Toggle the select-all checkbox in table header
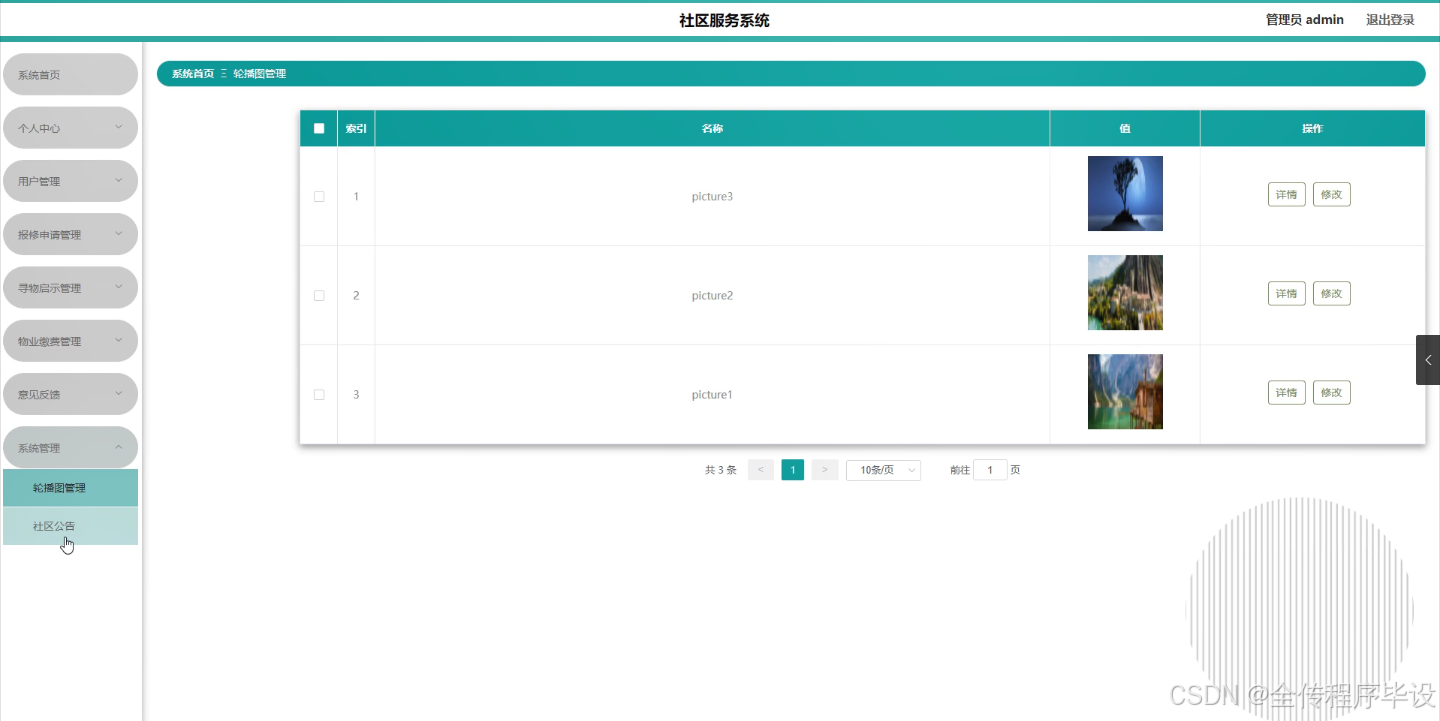The height and width of the screenshot is (721, 1440). coord(318,128)
